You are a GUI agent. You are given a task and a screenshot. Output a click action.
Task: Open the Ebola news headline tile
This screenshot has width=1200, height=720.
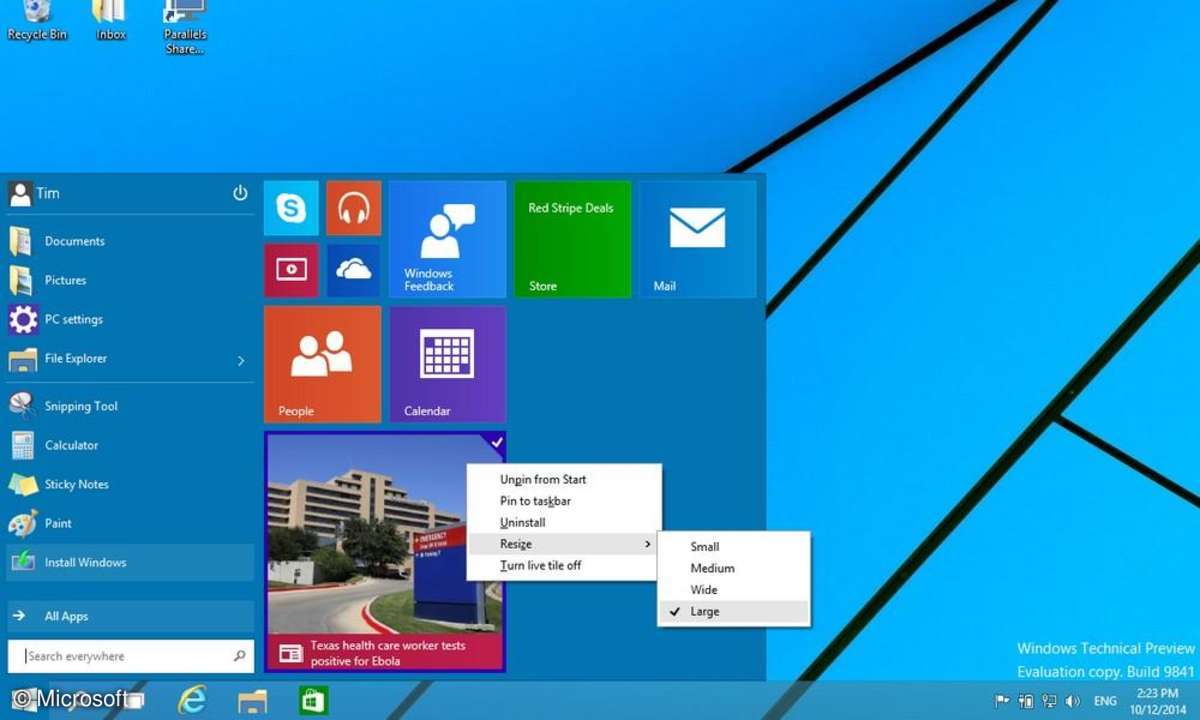[385, 552]
